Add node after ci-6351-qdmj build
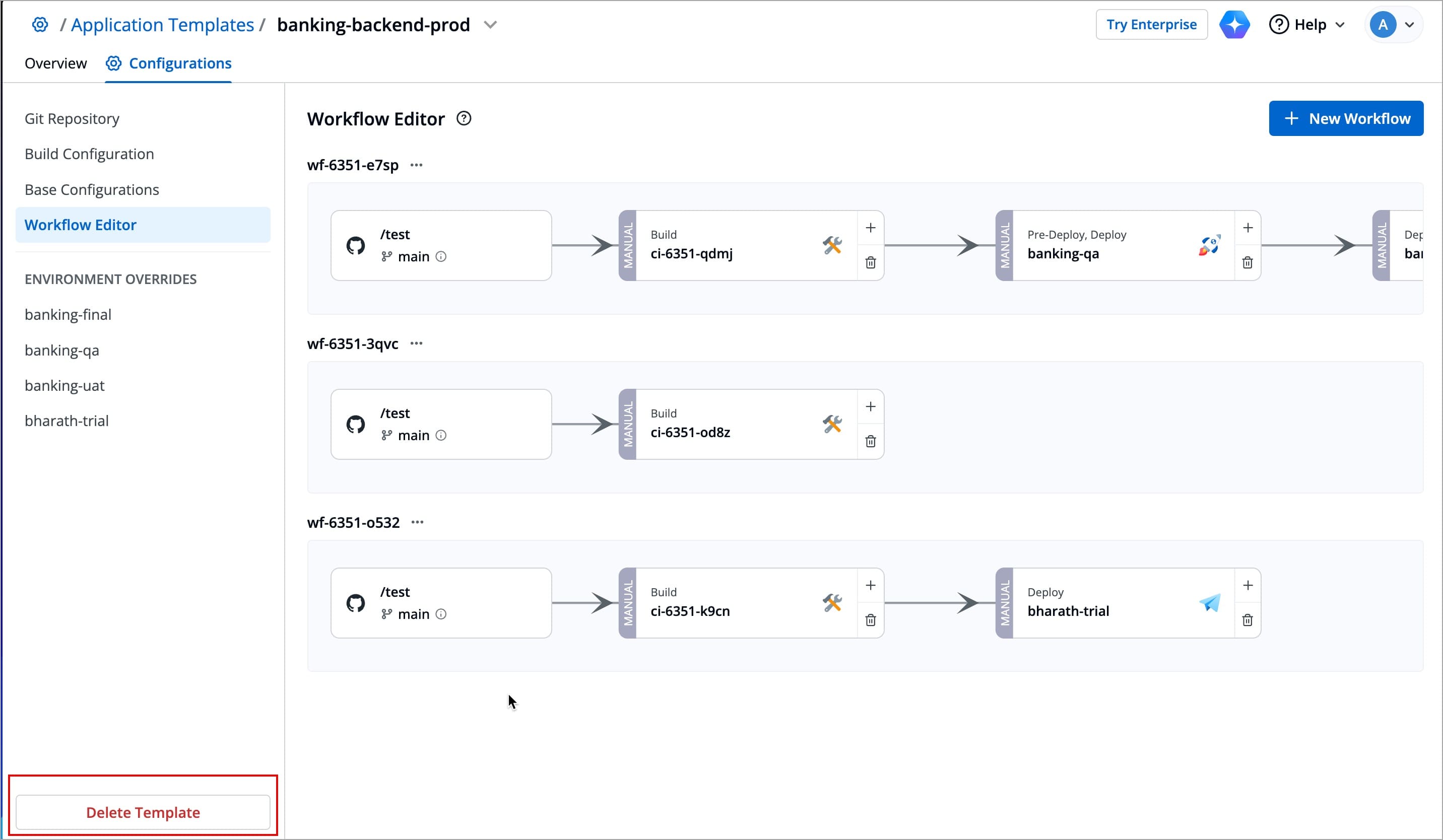 (870, 228)
